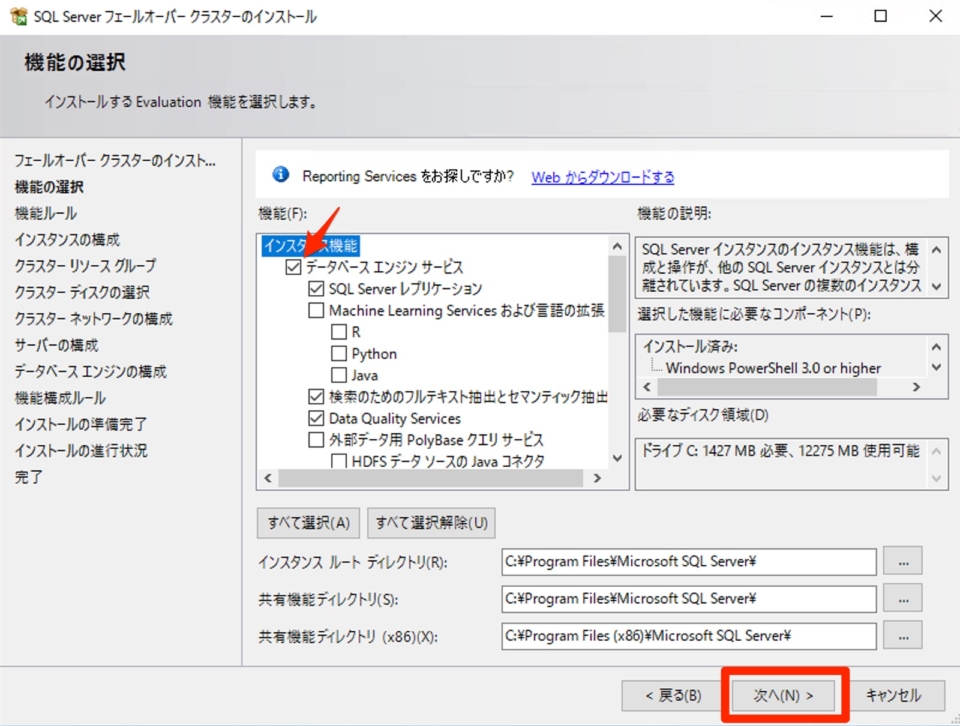Click インストール済み: node in prerequisites
Viewport: 960px width, 726px height.
tap(690, 346)
